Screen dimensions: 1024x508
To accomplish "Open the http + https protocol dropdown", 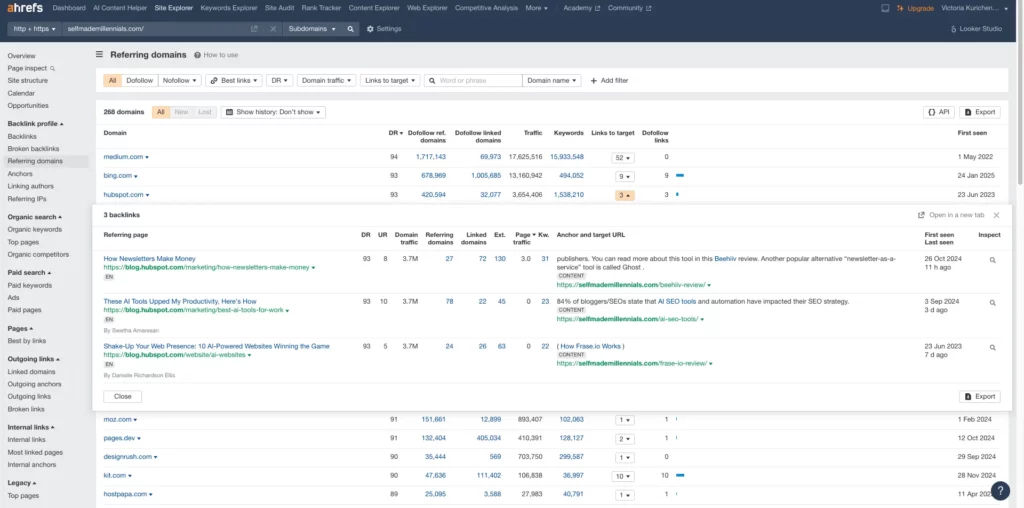I will click(35, 29).
